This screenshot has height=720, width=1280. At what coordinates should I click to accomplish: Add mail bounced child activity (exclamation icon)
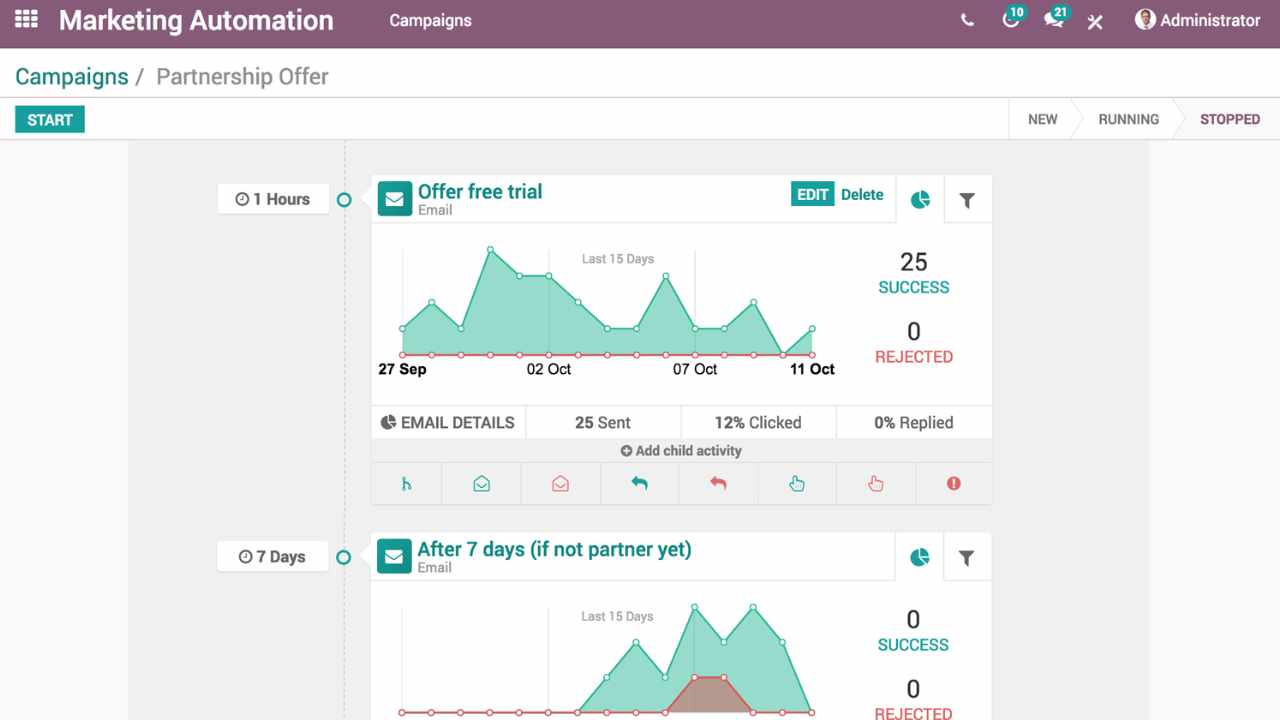tap(954, 484)
